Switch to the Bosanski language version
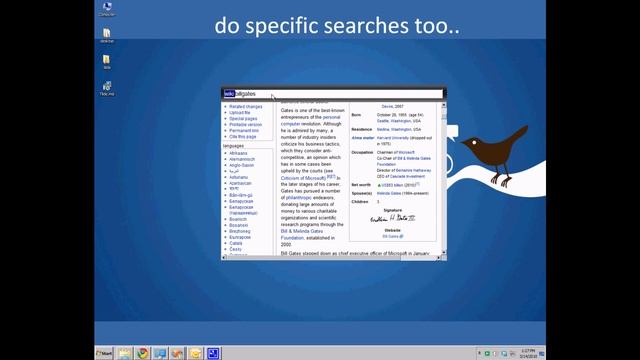Screen dimensions: 640x360 tap(238, 225)
